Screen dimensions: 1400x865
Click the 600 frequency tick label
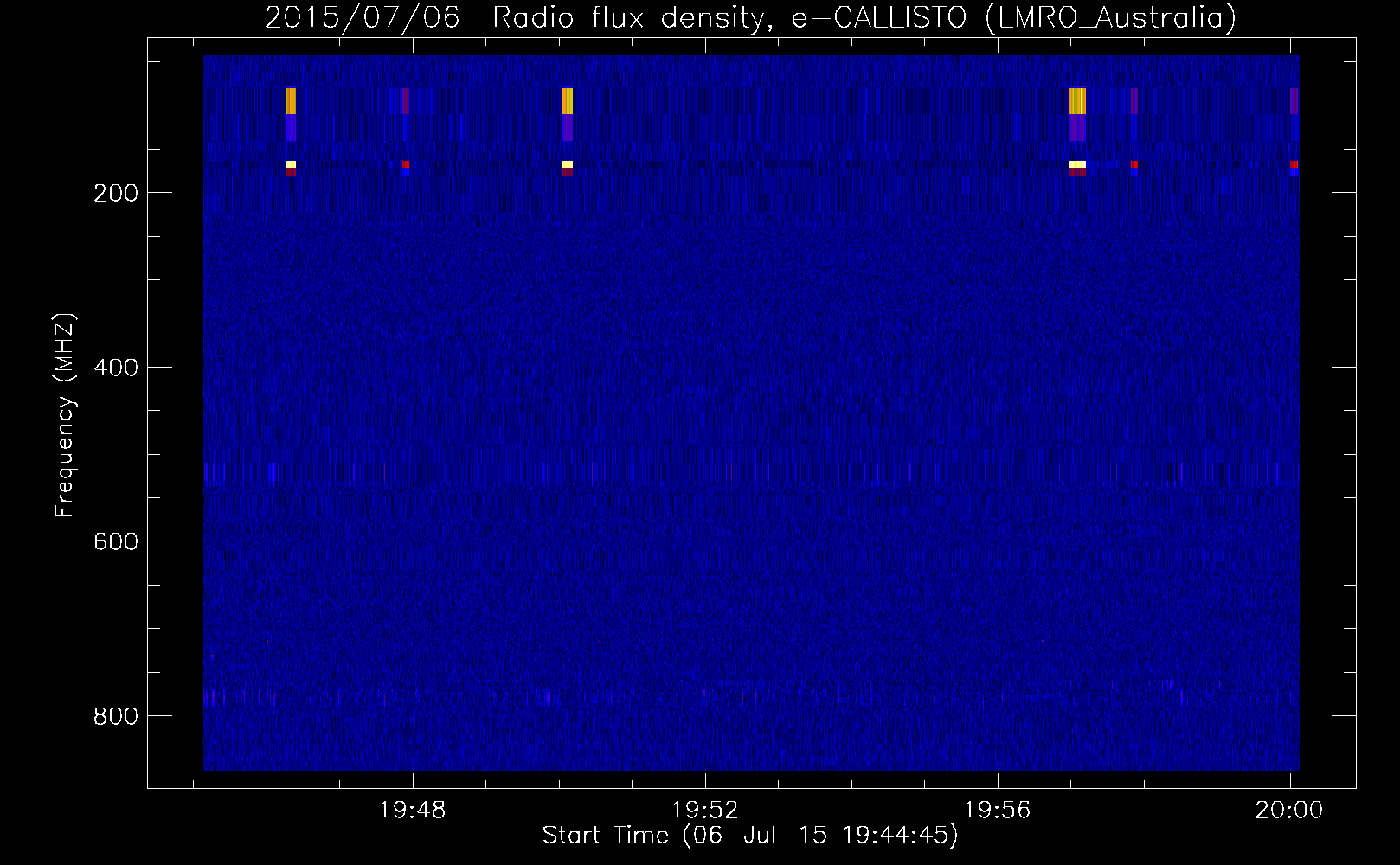click(x=116, y=541)
